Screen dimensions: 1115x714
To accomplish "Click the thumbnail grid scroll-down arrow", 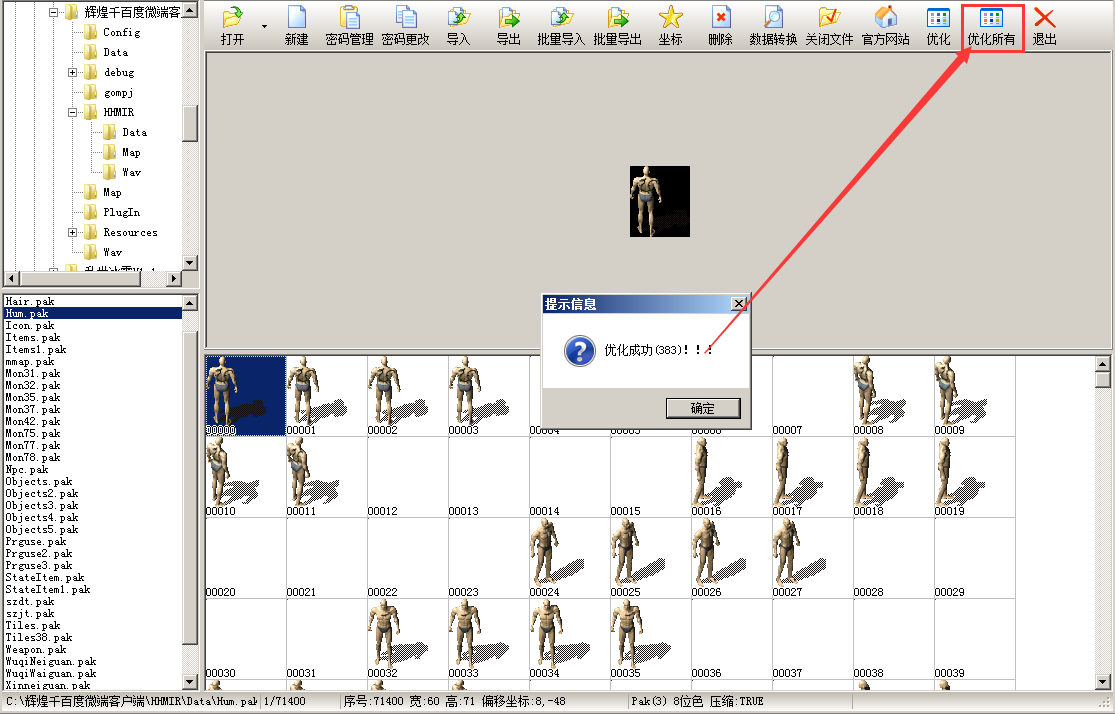I will 1103,681.
